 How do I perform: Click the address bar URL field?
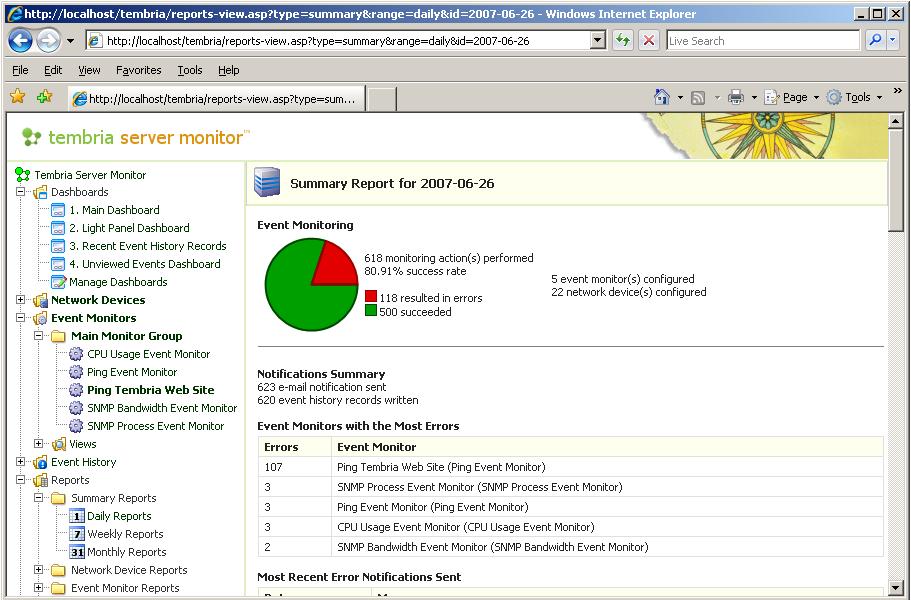[339, 41]
